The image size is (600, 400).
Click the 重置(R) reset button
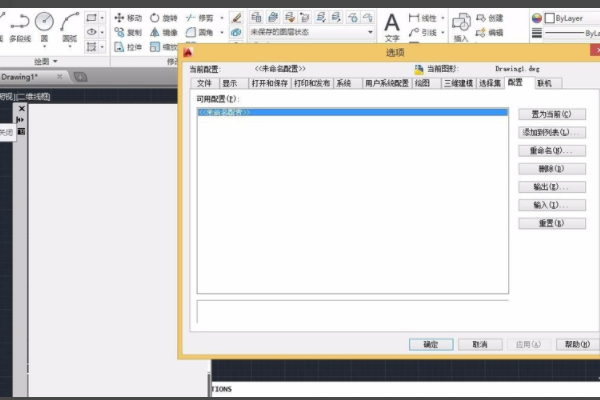[552, 223]
